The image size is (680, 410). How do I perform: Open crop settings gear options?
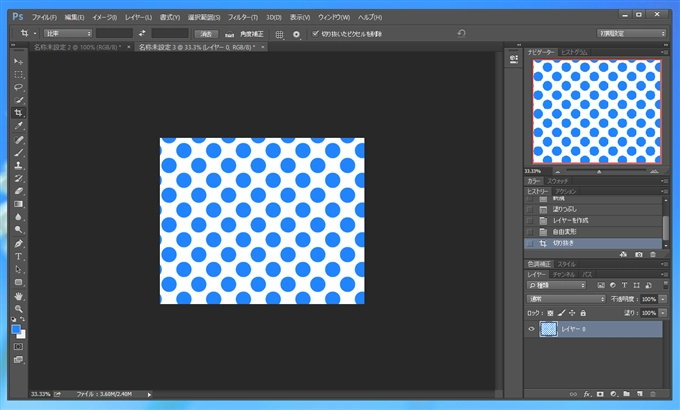296,34
